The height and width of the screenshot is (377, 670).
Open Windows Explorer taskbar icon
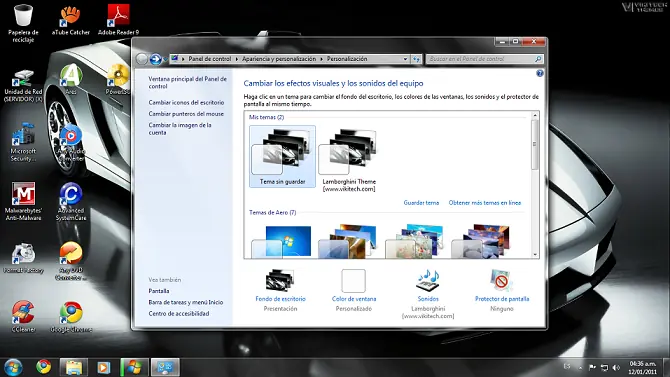coord(73,367)
